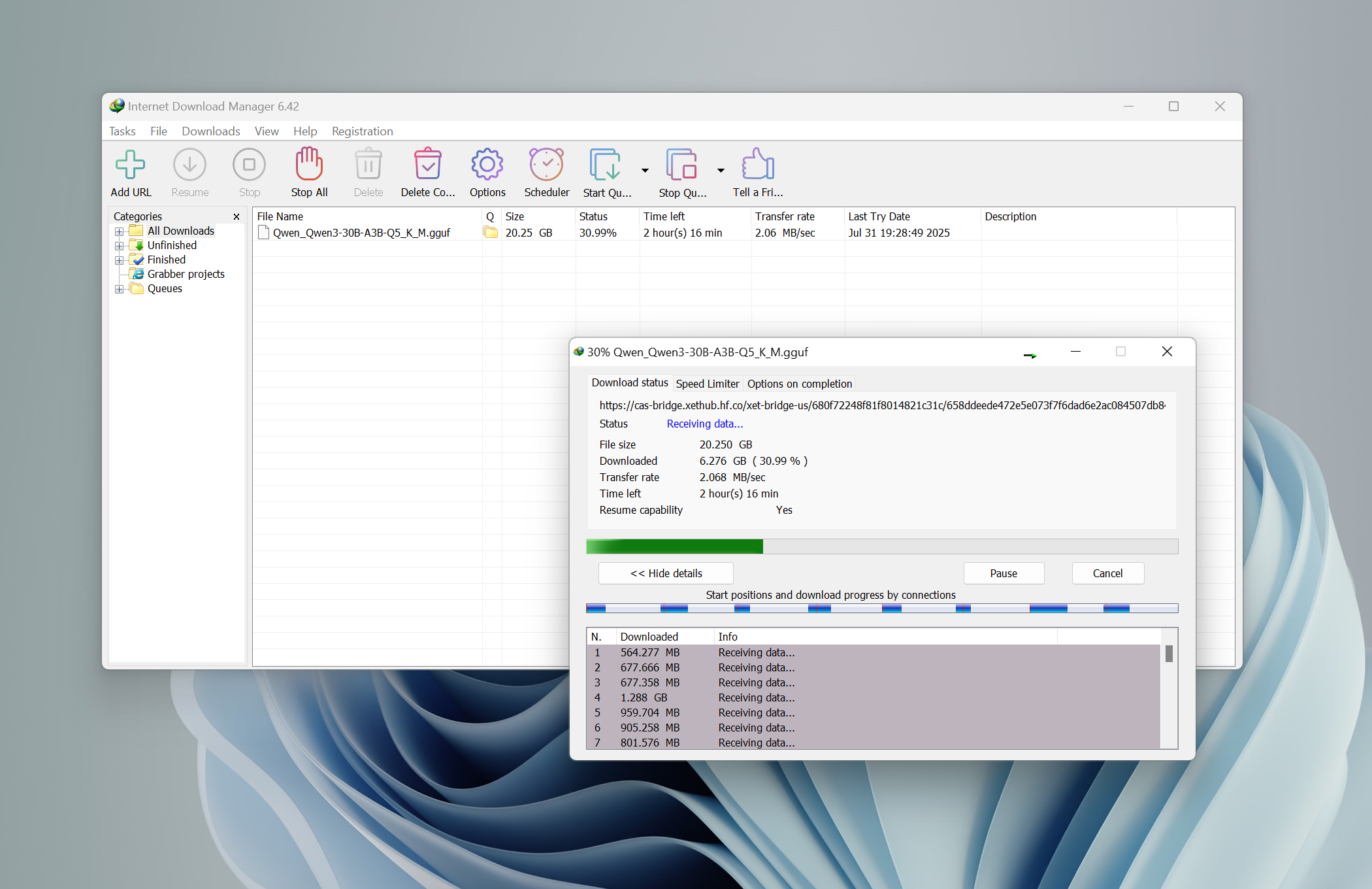Sort by Last Try Date column header
Viewport: 1372px width, 889px height.
(x=913, y=216)
